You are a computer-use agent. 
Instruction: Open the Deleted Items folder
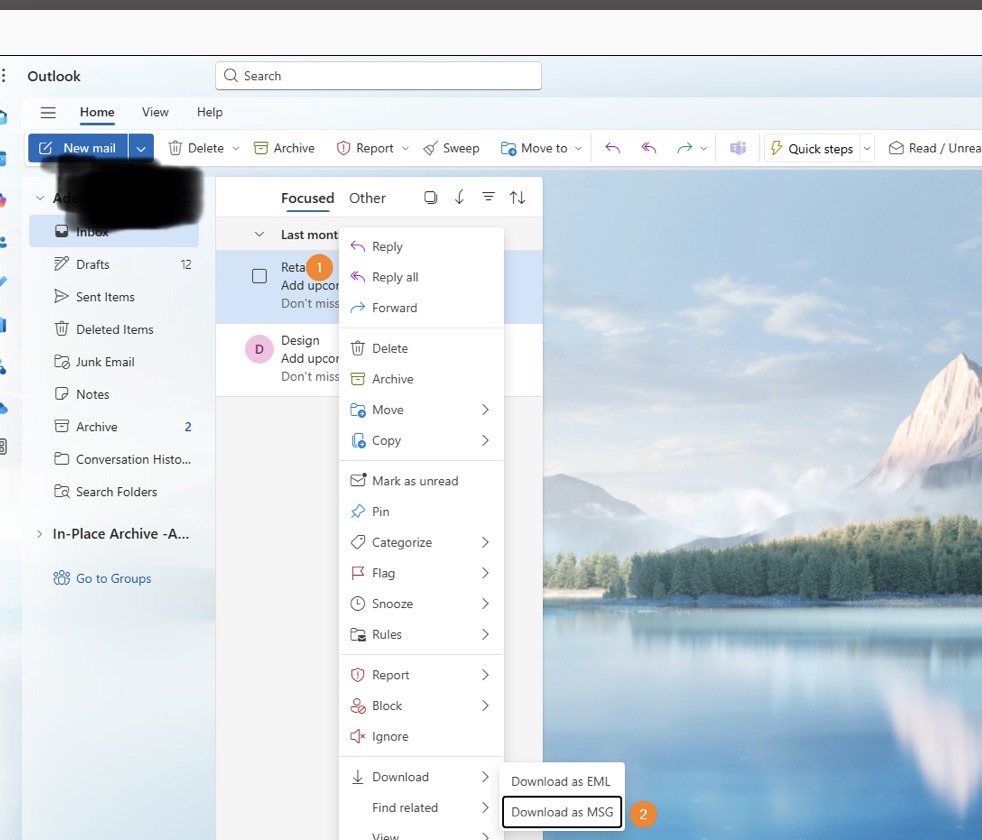coord(114,329)
